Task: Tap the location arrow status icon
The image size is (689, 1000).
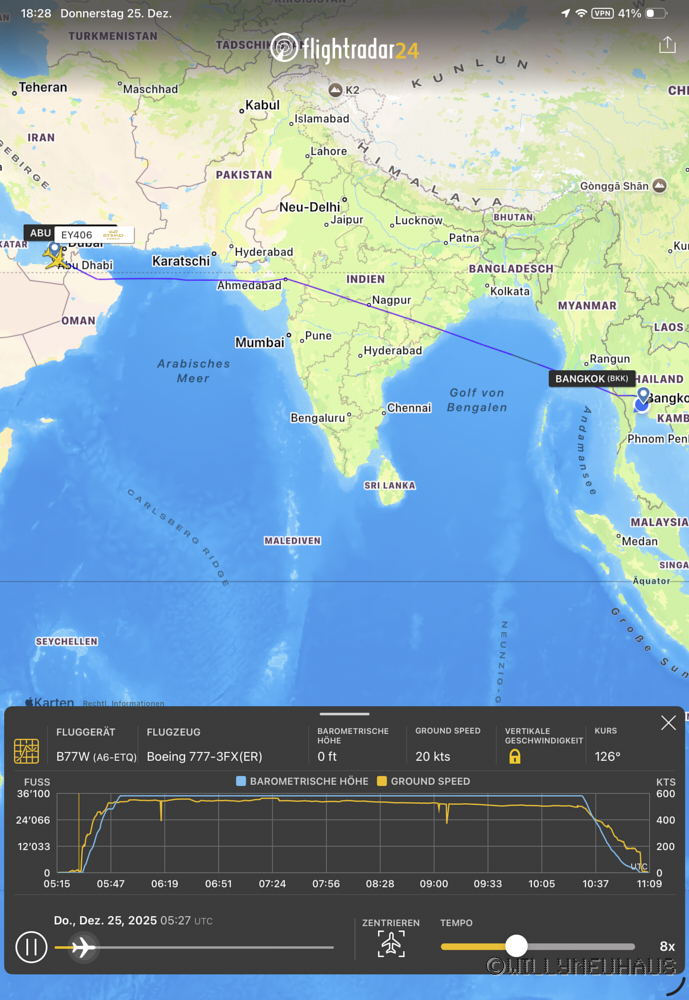Action: [x=565, y=13]
